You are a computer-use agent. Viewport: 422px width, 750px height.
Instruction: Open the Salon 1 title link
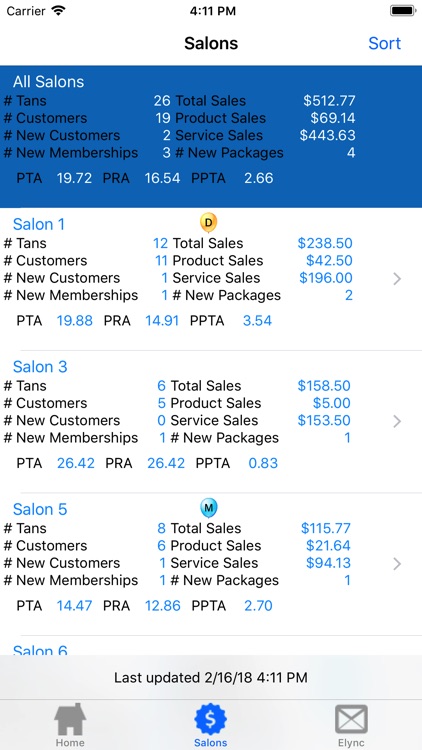click(39, 224)
